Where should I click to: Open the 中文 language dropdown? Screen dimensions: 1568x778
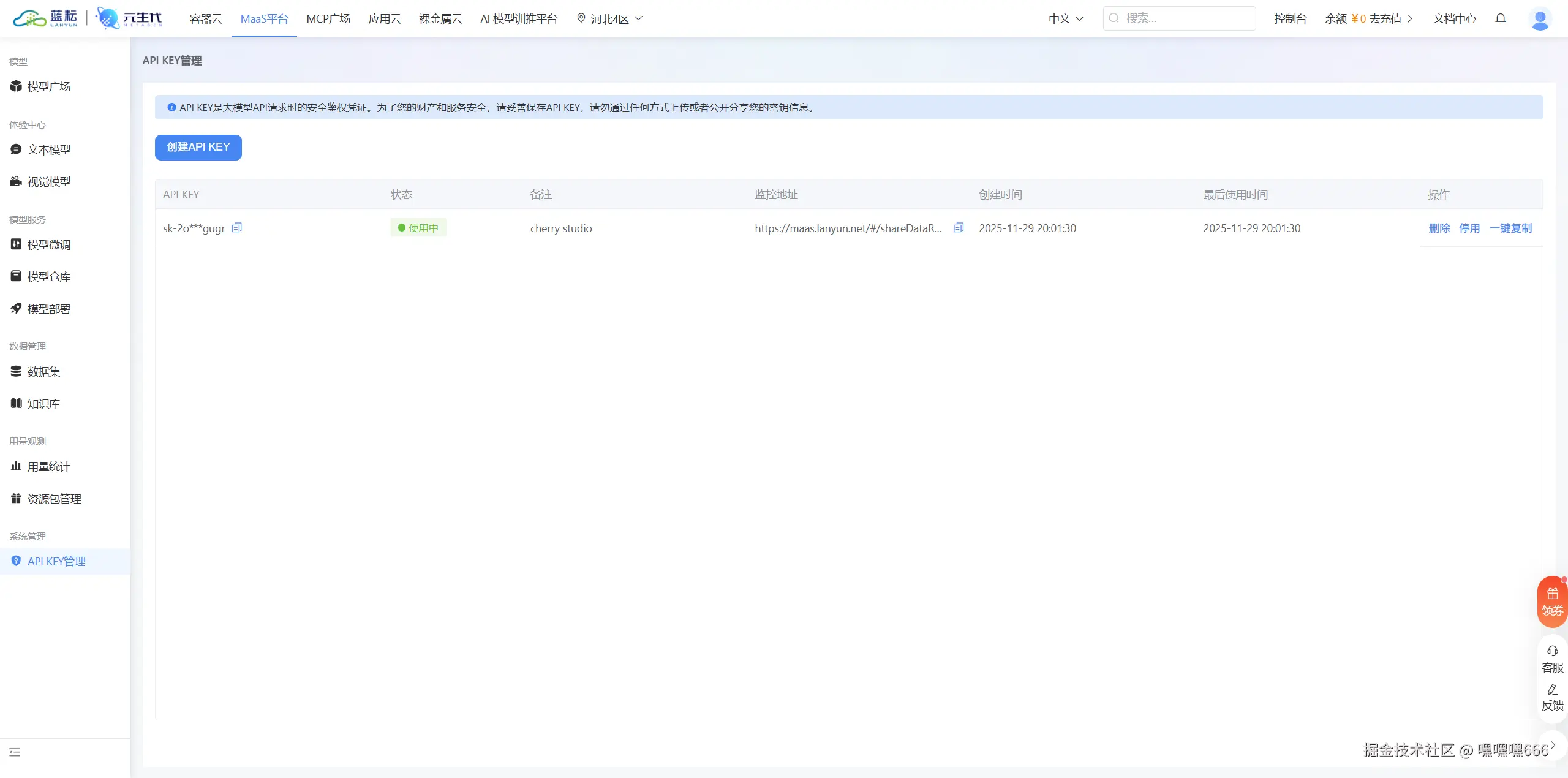[1066, 19]
